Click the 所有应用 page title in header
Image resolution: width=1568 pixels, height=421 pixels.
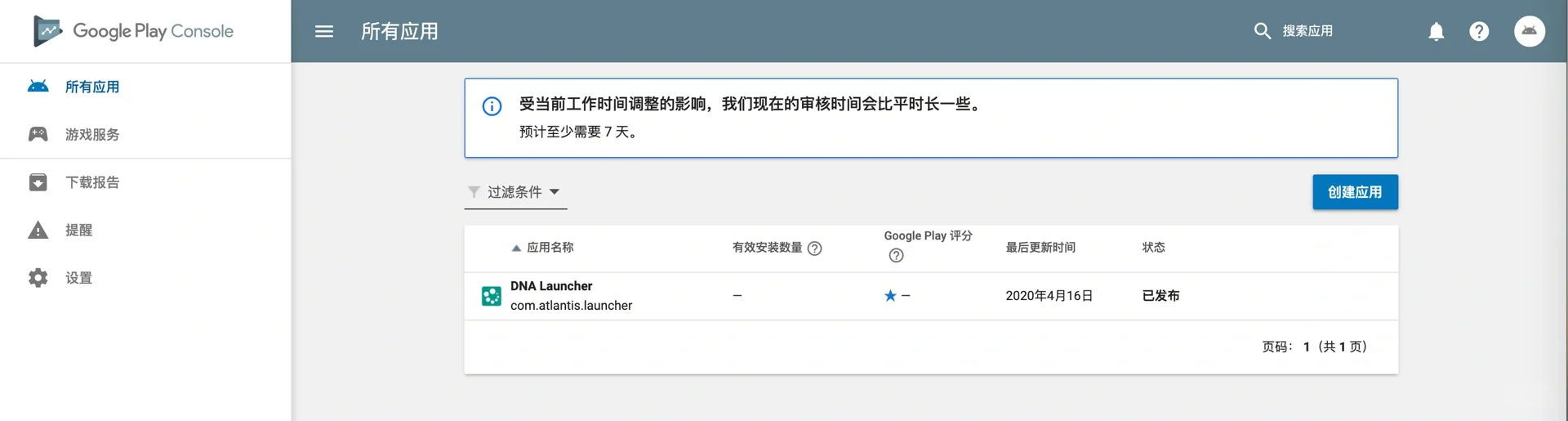click(399, 31)
